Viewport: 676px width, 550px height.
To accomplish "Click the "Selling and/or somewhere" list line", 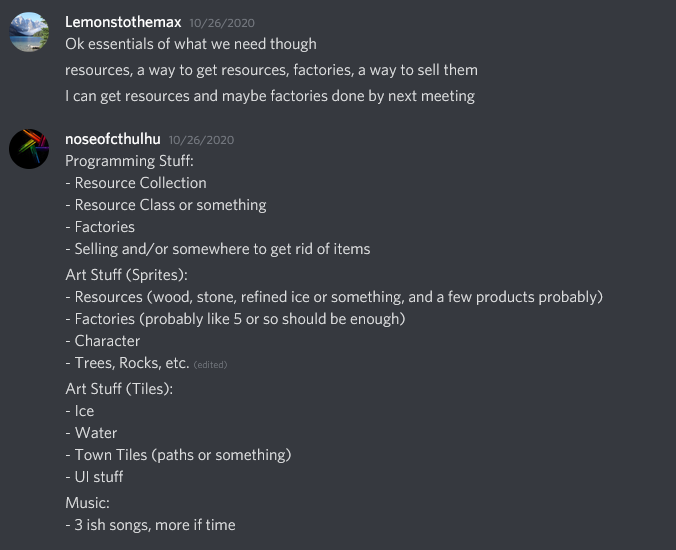I will click(217, 249).
